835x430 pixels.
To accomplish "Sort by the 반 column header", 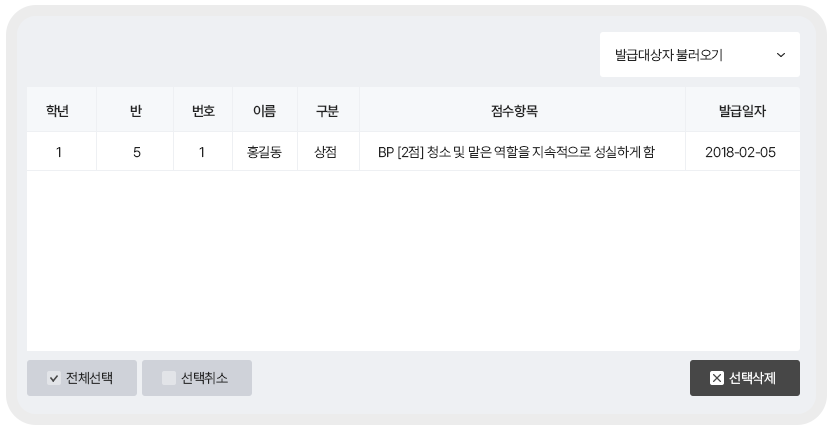I will point(135,110).
